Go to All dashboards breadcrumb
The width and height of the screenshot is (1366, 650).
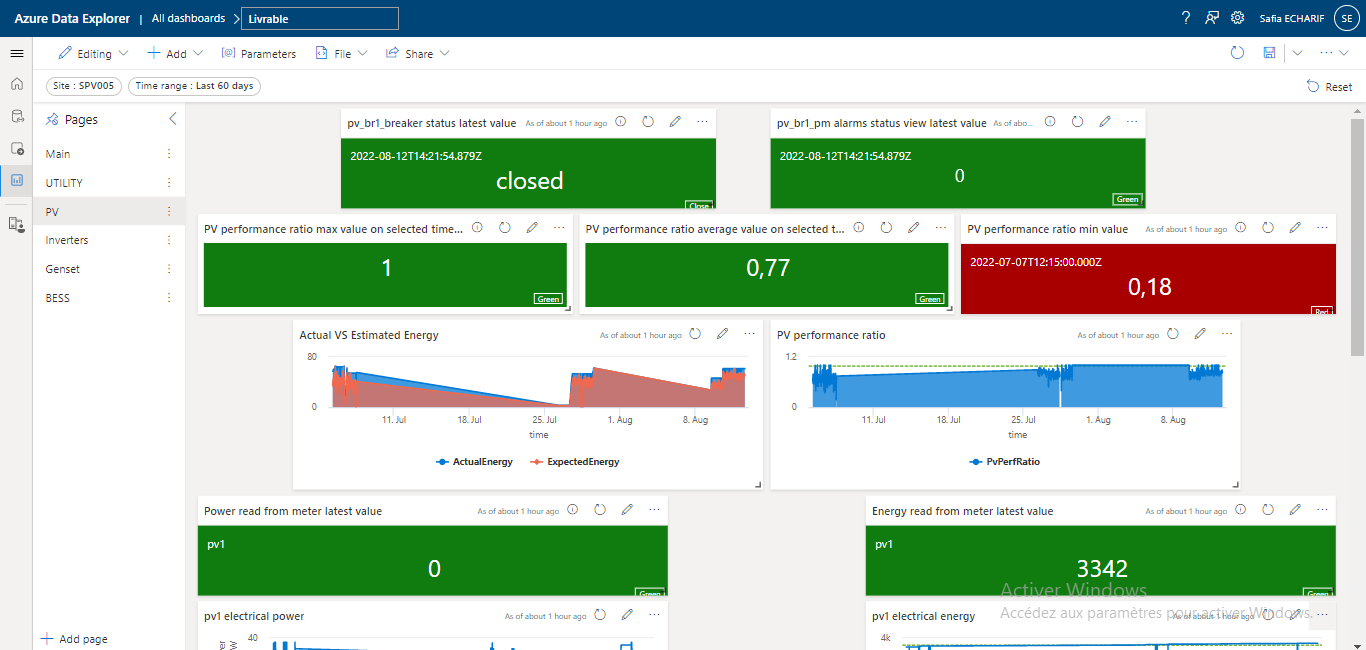[x=188, y=18]
